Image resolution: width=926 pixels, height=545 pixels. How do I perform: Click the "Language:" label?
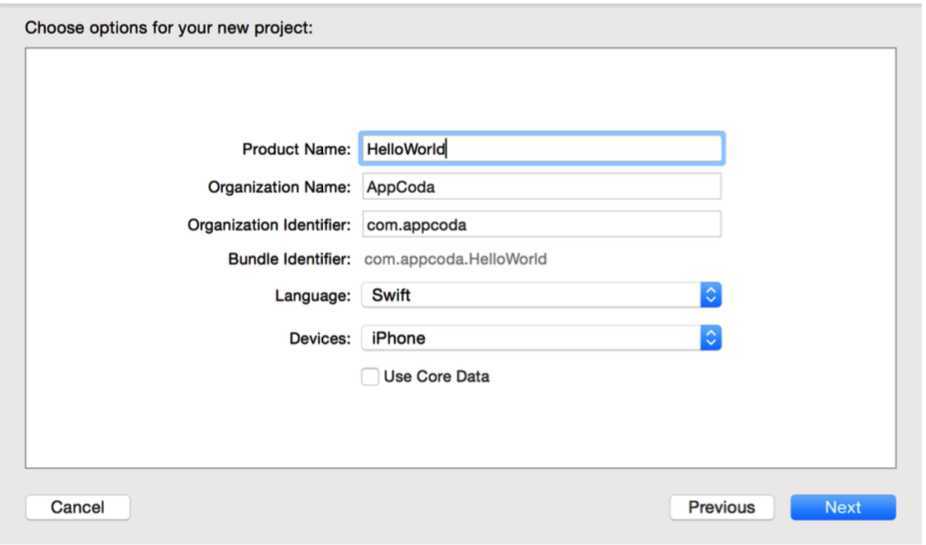tap(312, 296)
